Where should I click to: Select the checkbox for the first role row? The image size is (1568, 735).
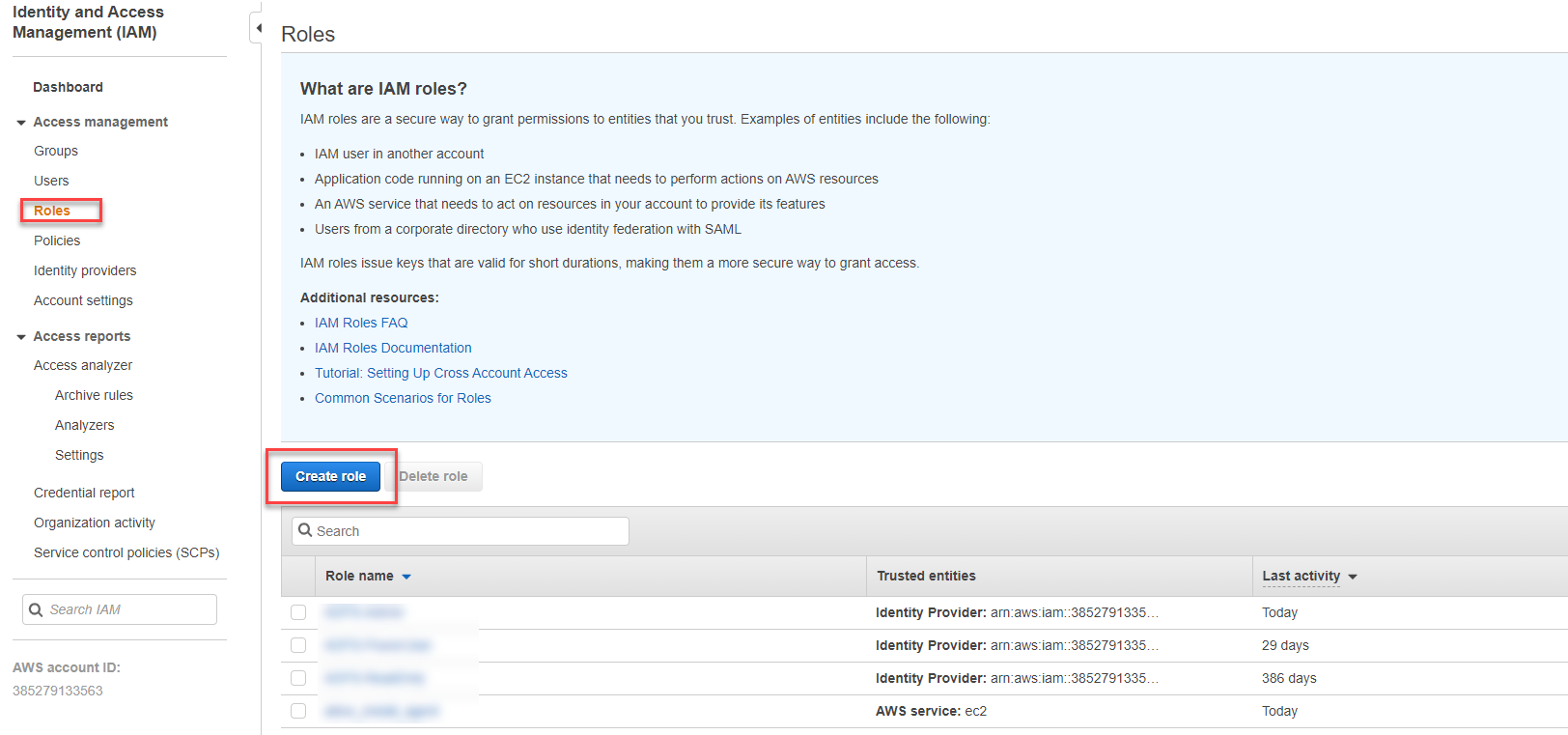point(298,612)
